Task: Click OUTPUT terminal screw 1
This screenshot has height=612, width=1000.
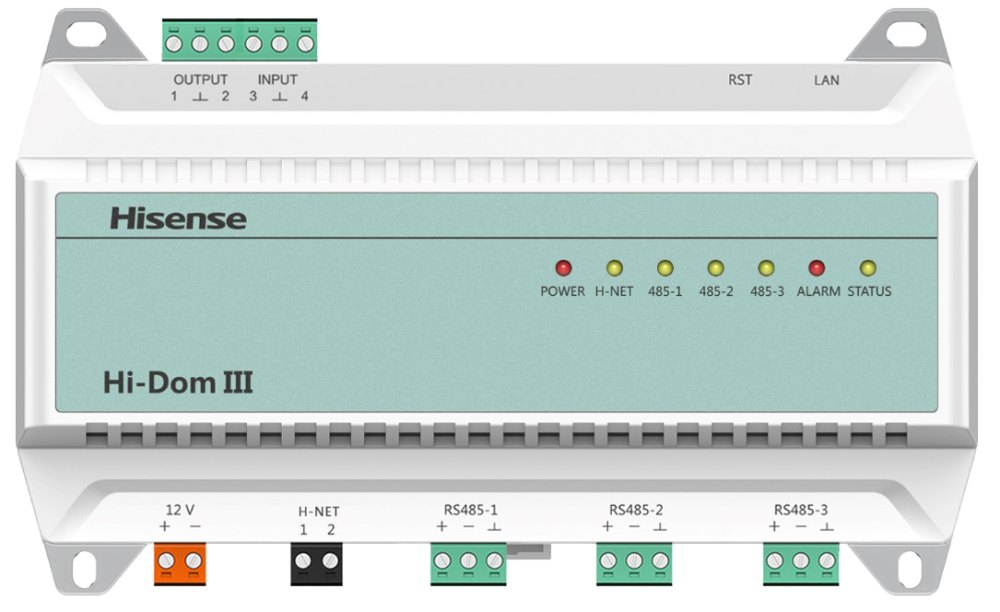Action: pos(173,44)
